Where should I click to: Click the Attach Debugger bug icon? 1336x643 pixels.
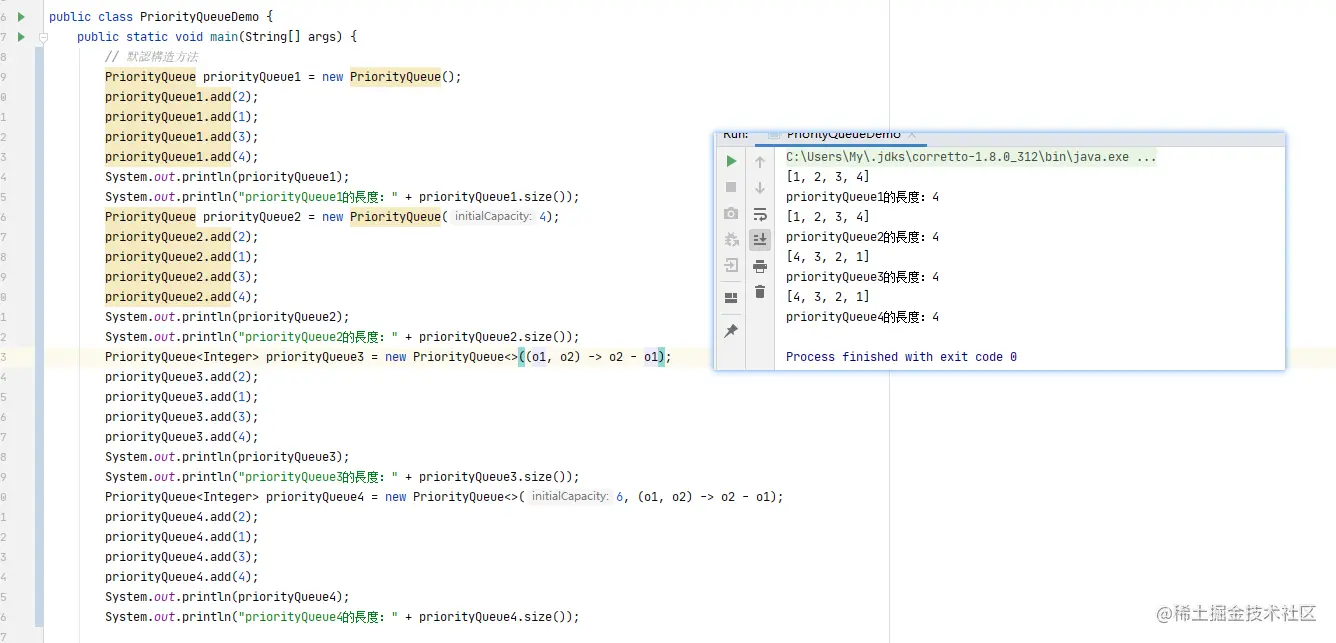731,239
